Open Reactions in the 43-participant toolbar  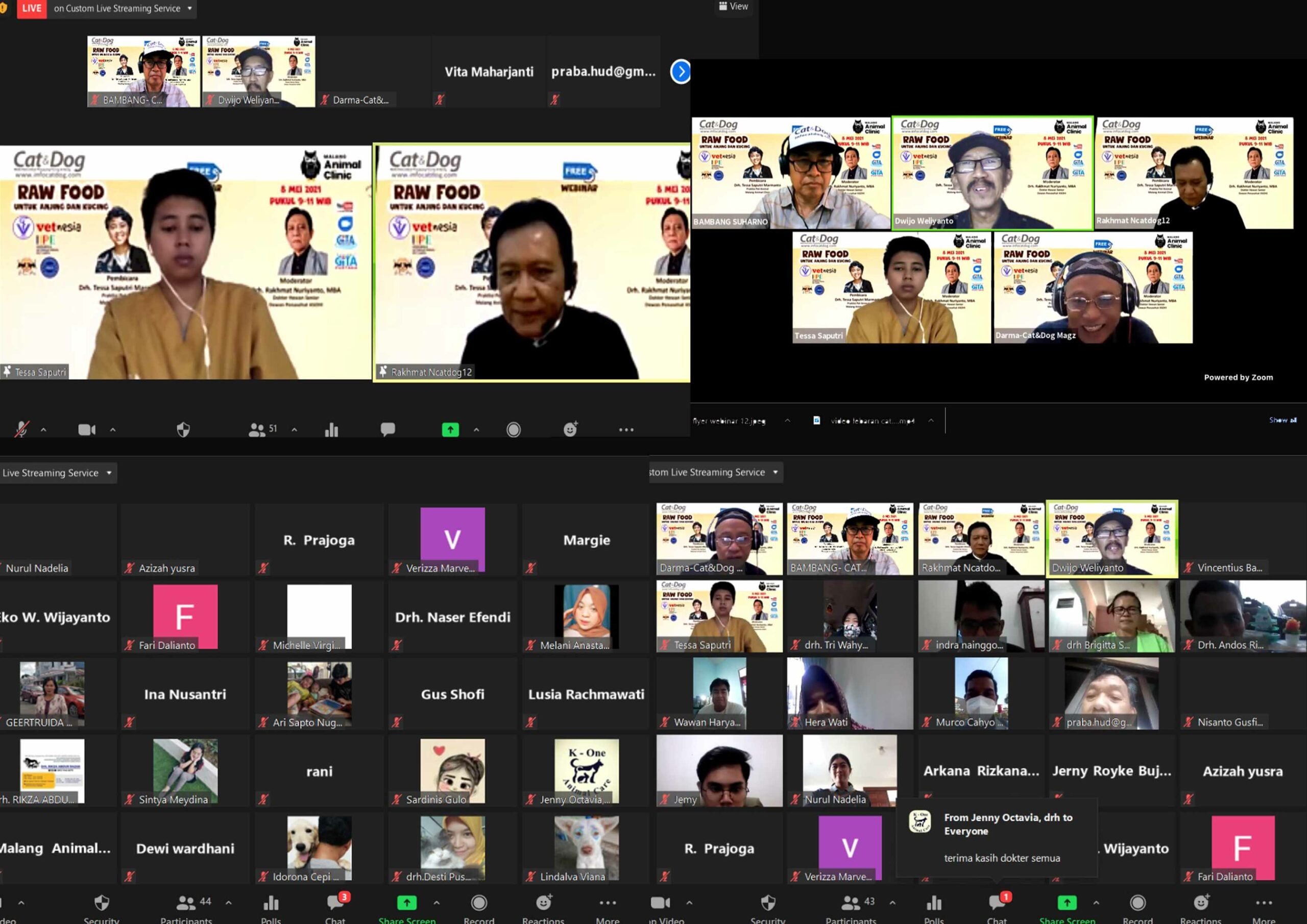1200,909
